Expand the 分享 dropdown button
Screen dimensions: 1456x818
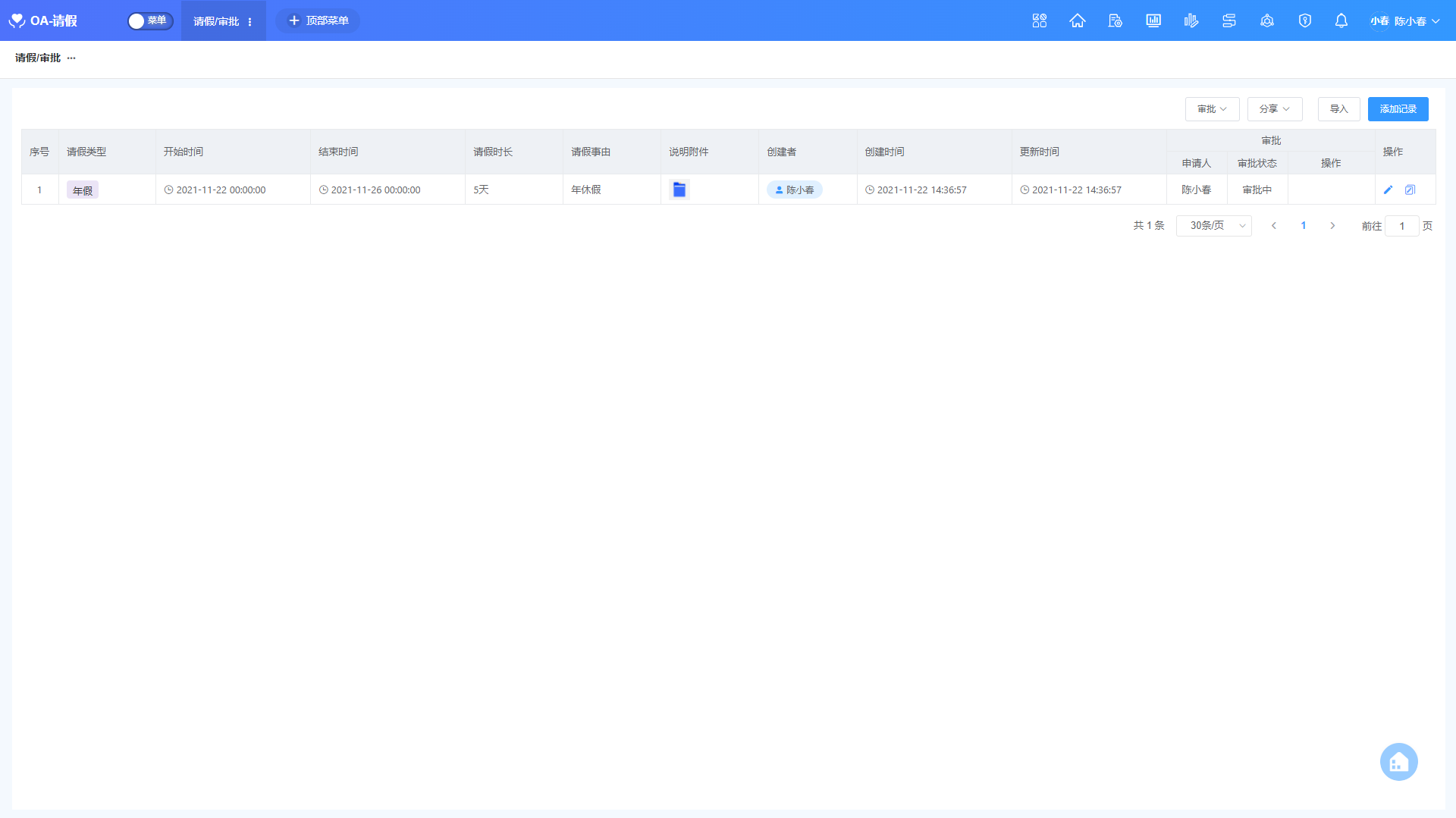pyautogui.click(x=1274, y=109)
